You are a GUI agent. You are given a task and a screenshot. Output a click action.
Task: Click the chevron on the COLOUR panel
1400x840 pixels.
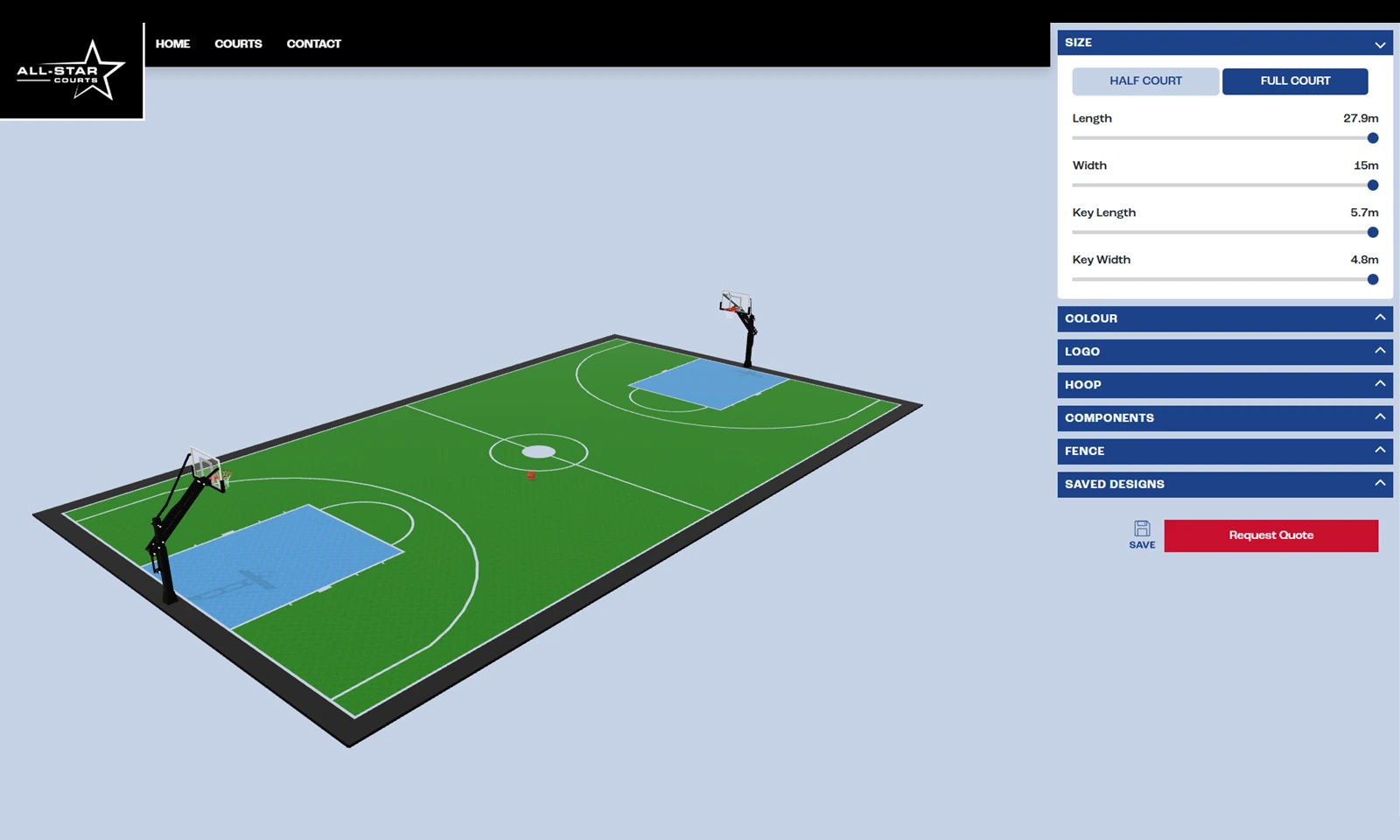click(1379, 318)
